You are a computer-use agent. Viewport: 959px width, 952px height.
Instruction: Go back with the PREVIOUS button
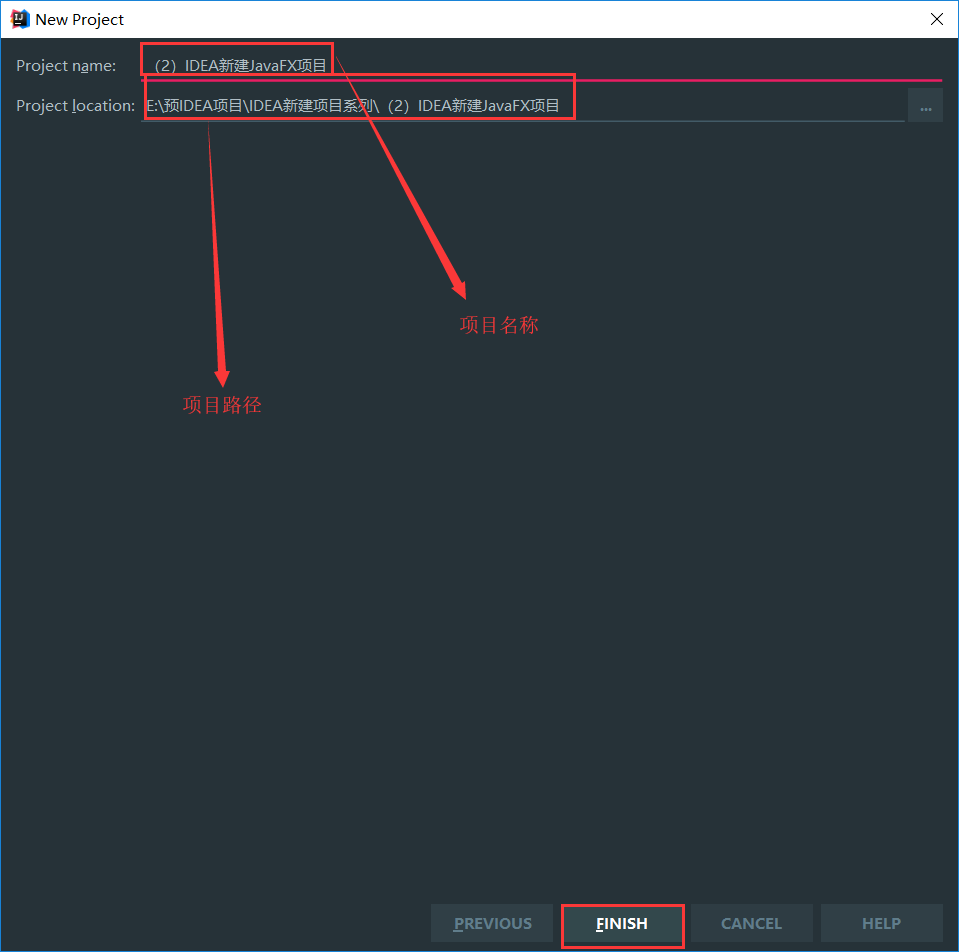[x=491, y=923]
